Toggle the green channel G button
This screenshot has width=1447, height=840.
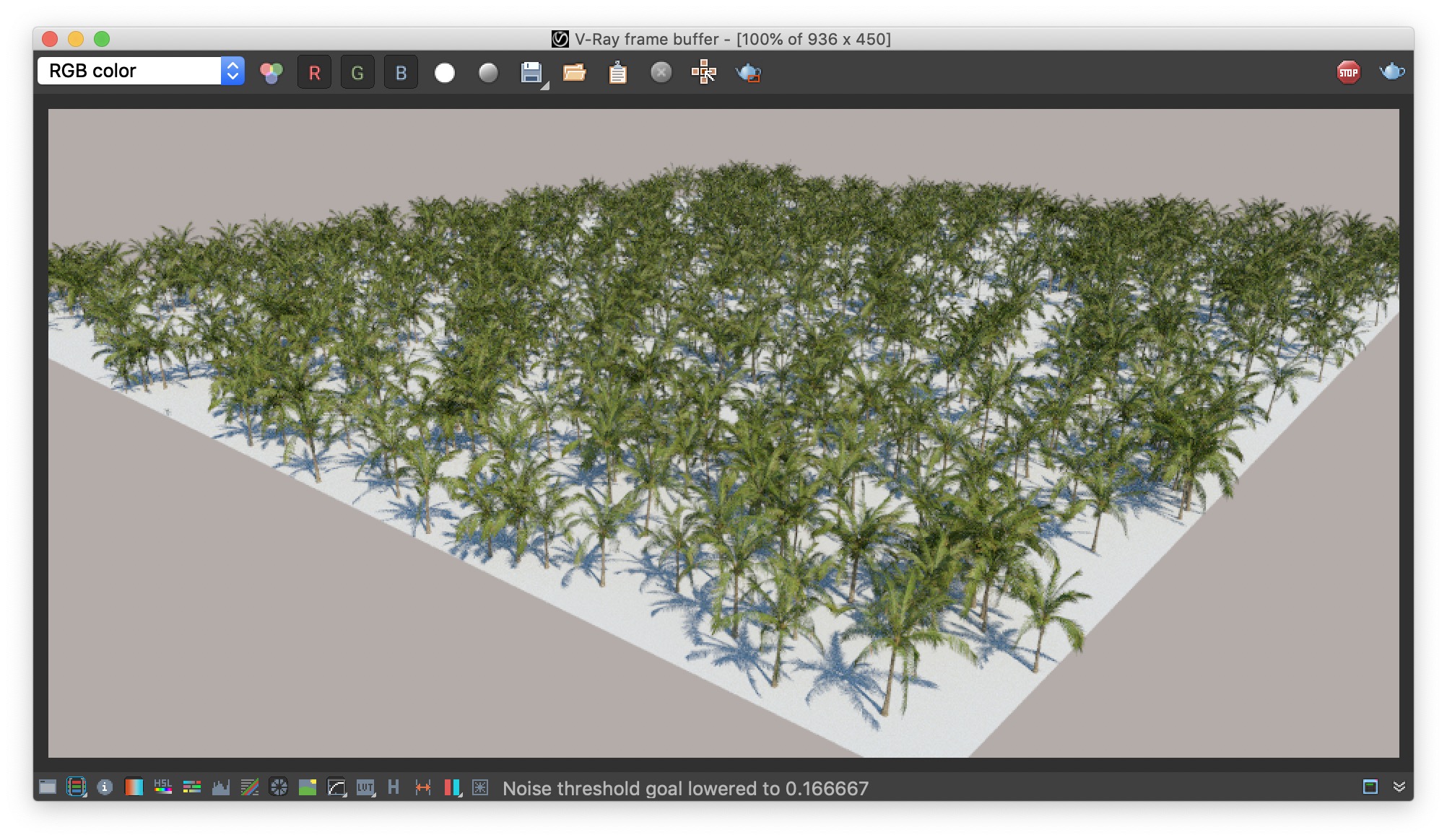pyautogui.click(x=357, y=73)
